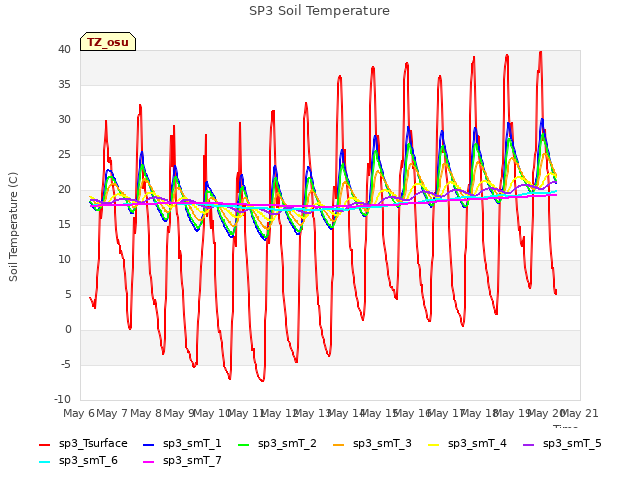Click the orange sp3_smT_3 legend swatch
Screen dimensions: 640x480
[339, 444]
